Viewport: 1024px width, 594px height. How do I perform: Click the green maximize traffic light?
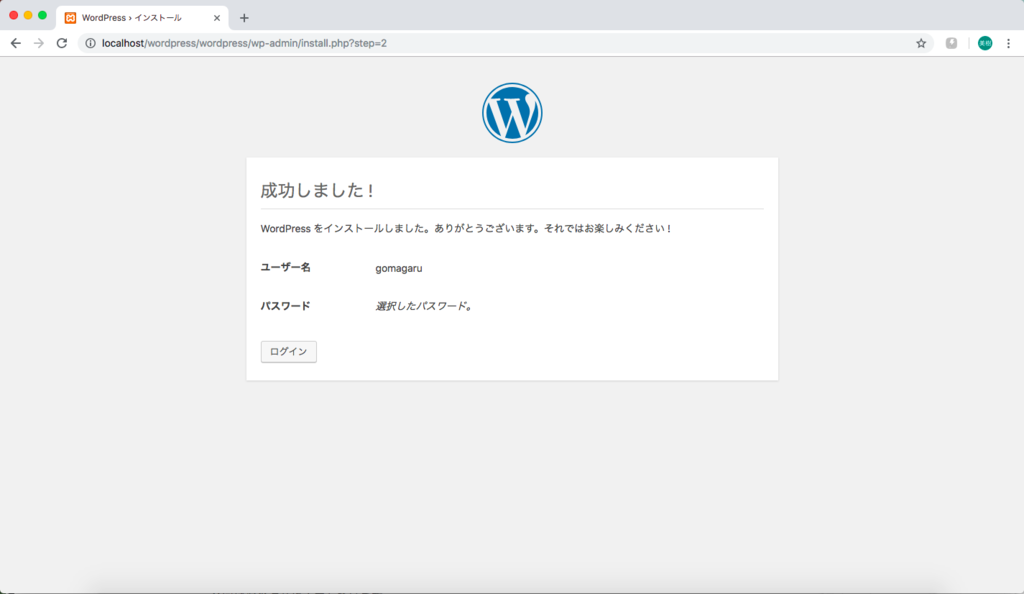tap(40, 16)
